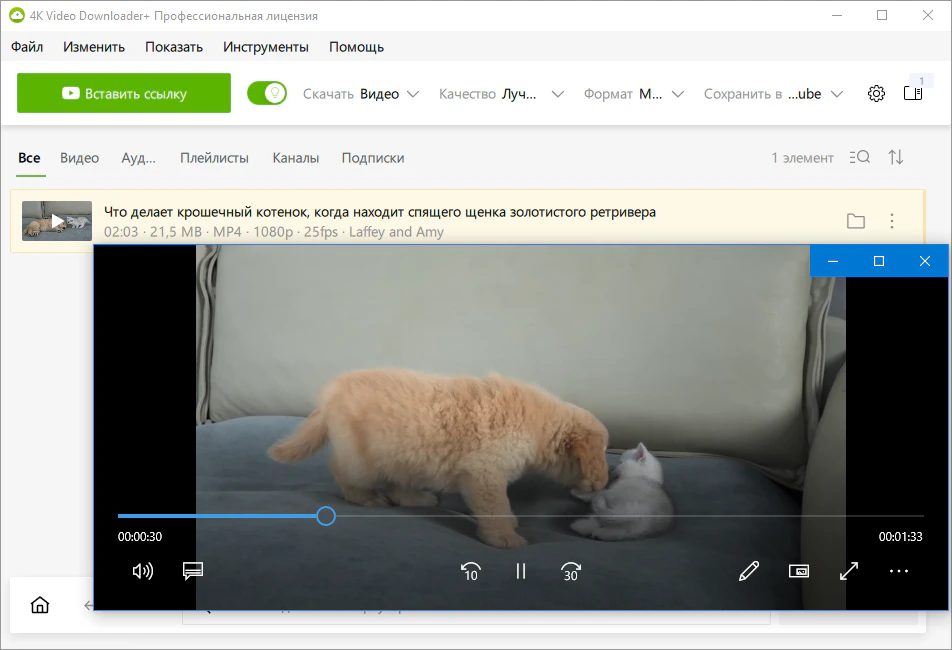The image size is (952, 650).
Task: Click the green Paste Link button
Action: click(124, 93)
